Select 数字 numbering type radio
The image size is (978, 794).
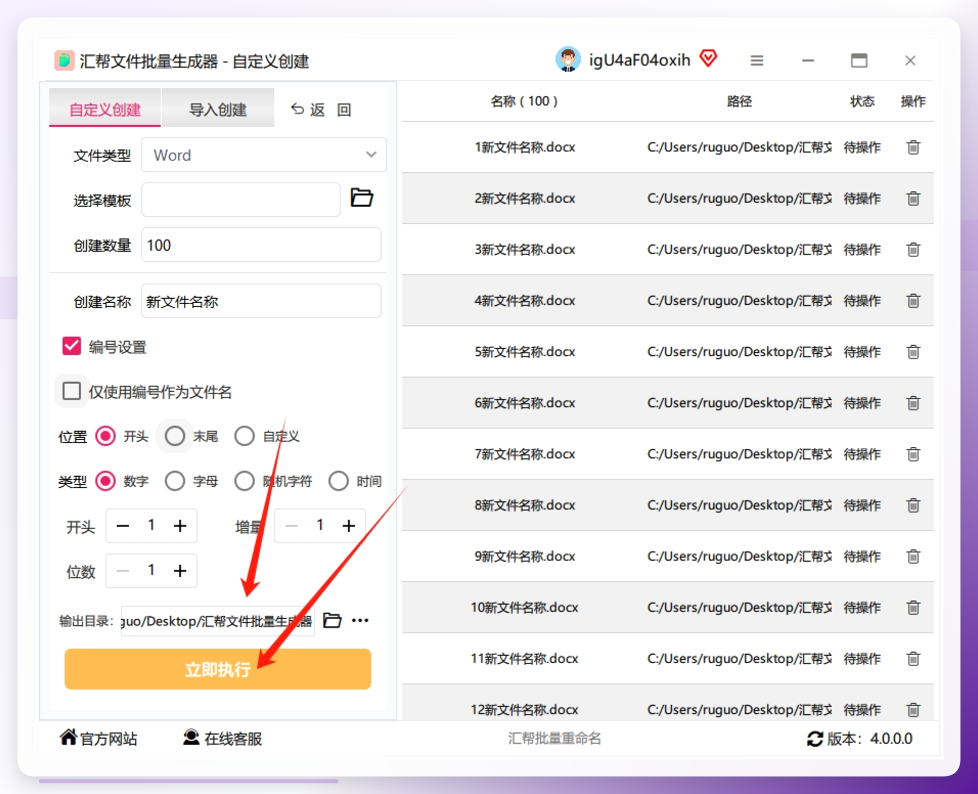[x=105, y=481]
